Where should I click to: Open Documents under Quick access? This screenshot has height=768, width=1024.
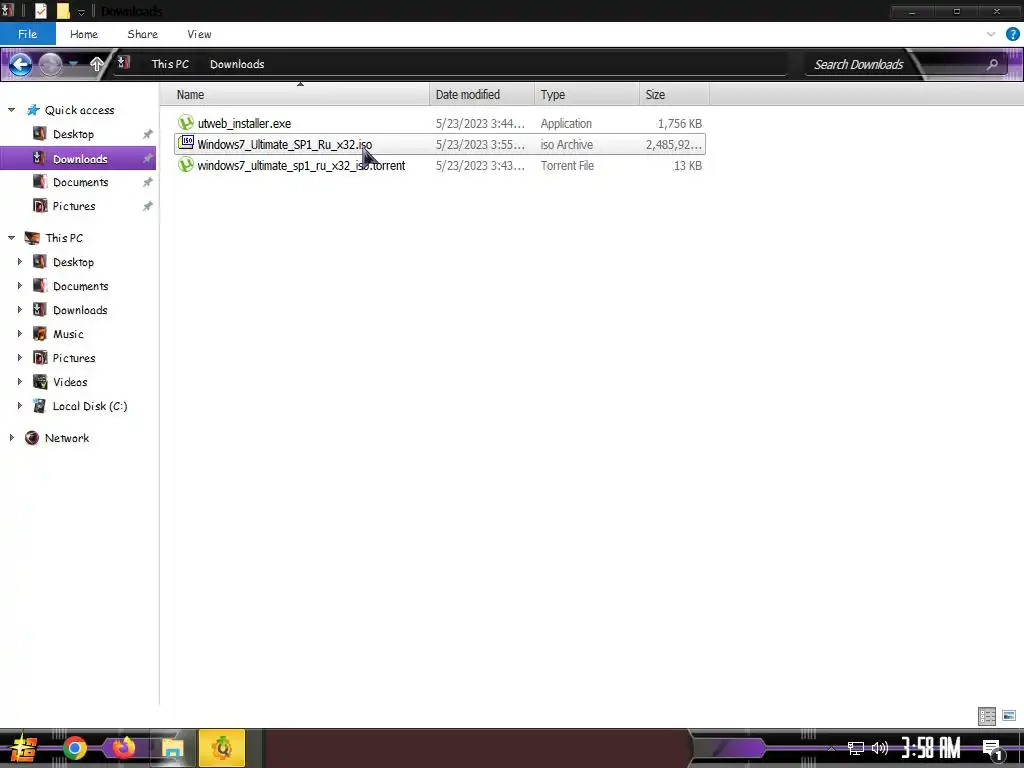[80, 182]
